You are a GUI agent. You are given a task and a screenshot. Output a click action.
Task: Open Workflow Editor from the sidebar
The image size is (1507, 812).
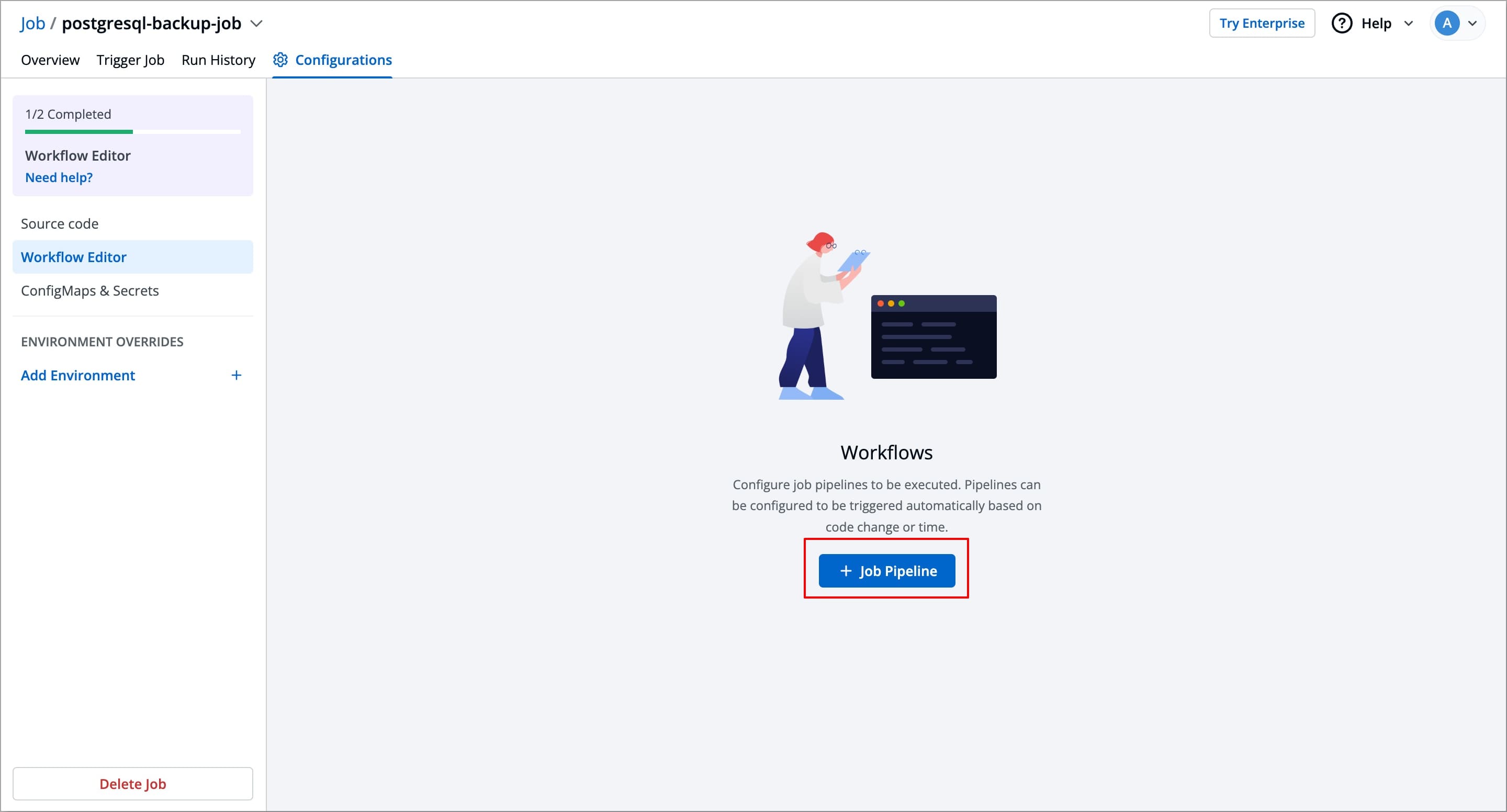point(74,257)
